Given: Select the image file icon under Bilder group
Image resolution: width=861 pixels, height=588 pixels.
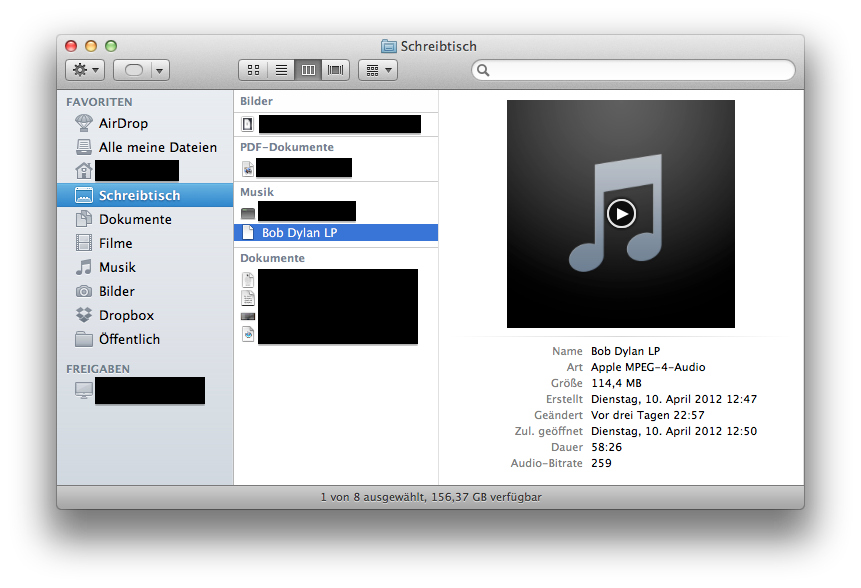Looking at the screenshot, I should [248, 124].
